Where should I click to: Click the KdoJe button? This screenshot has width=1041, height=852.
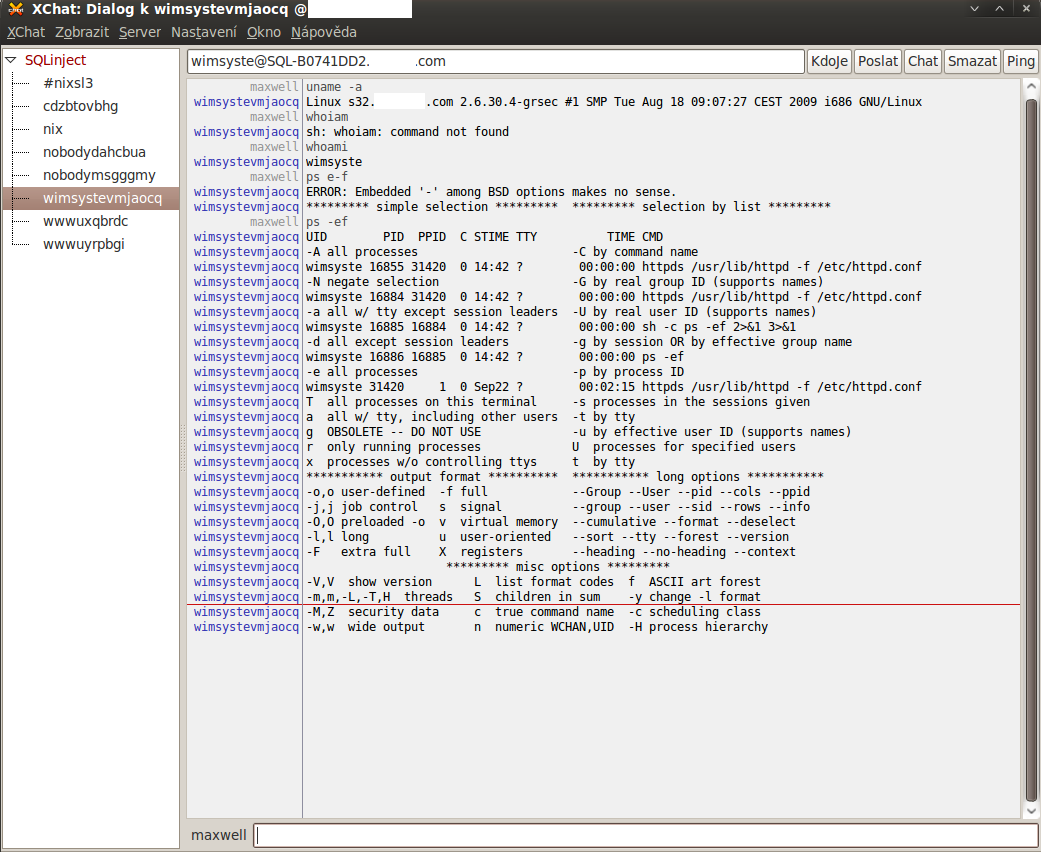tap(829, 61)
